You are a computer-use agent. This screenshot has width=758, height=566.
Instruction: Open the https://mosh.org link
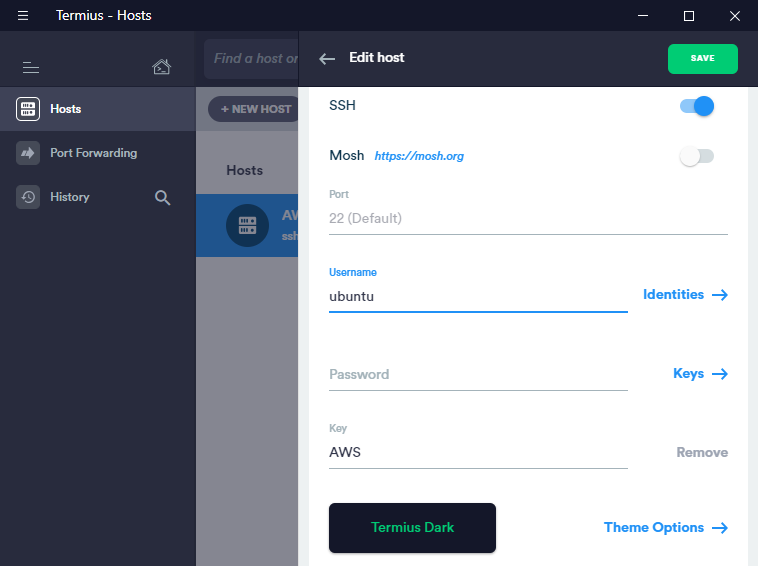419,156
